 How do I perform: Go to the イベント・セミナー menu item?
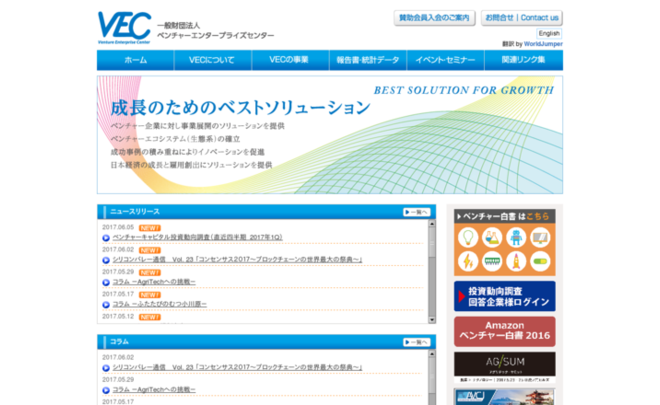[x=445, y=60]
